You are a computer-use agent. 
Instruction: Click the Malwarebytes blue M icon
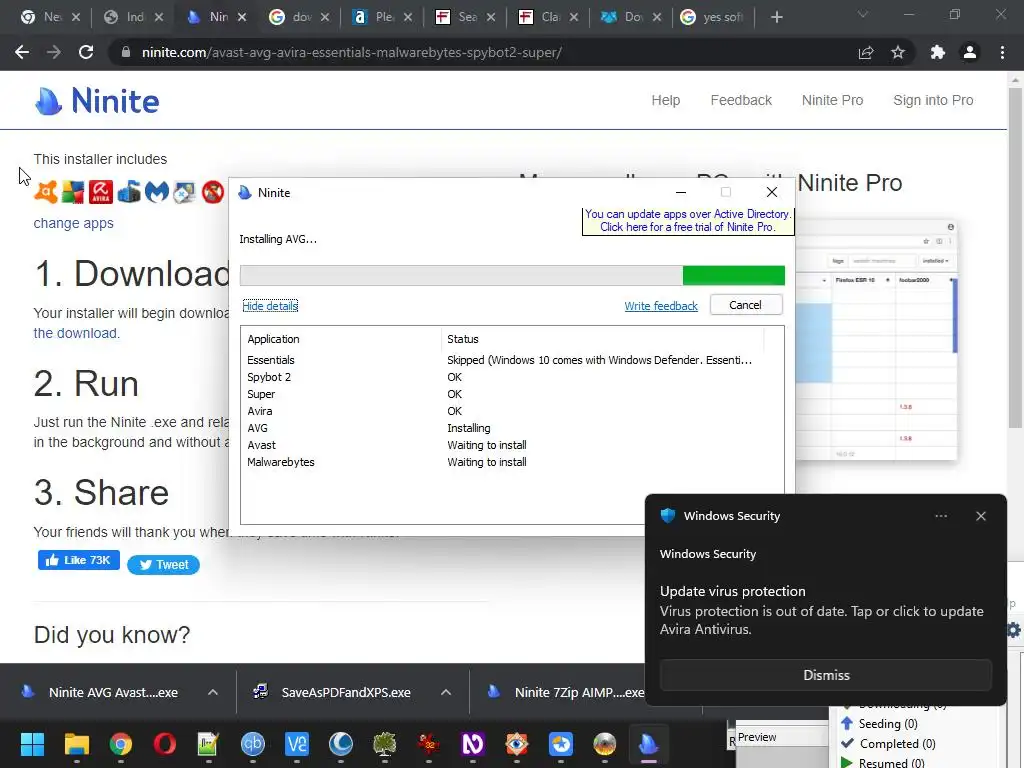157,192
